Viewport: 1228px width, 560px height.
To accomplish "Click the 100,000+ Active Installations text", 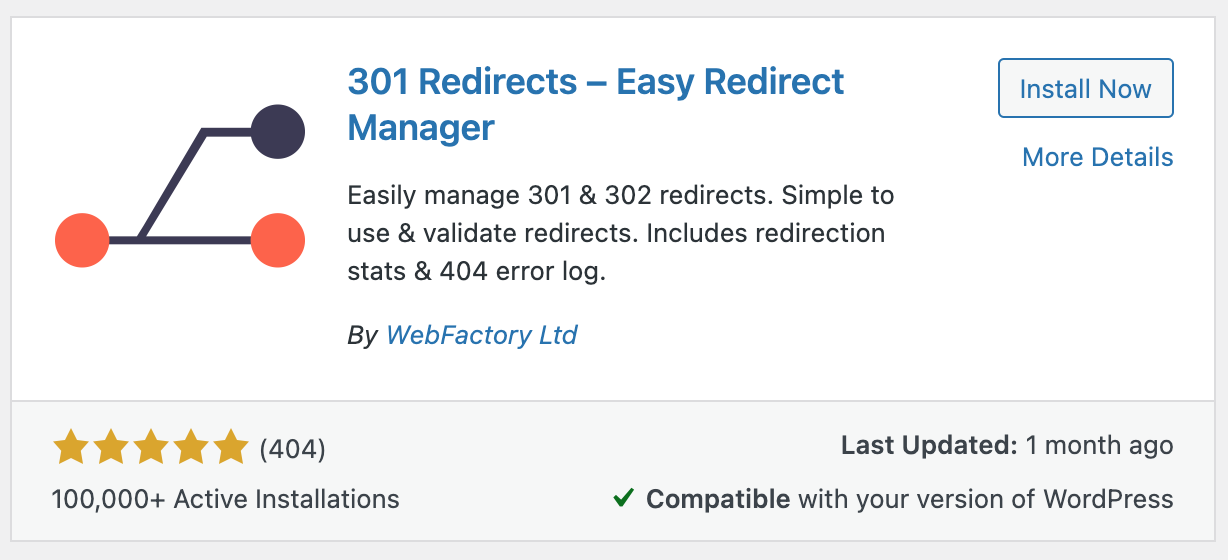I will 225,499.
